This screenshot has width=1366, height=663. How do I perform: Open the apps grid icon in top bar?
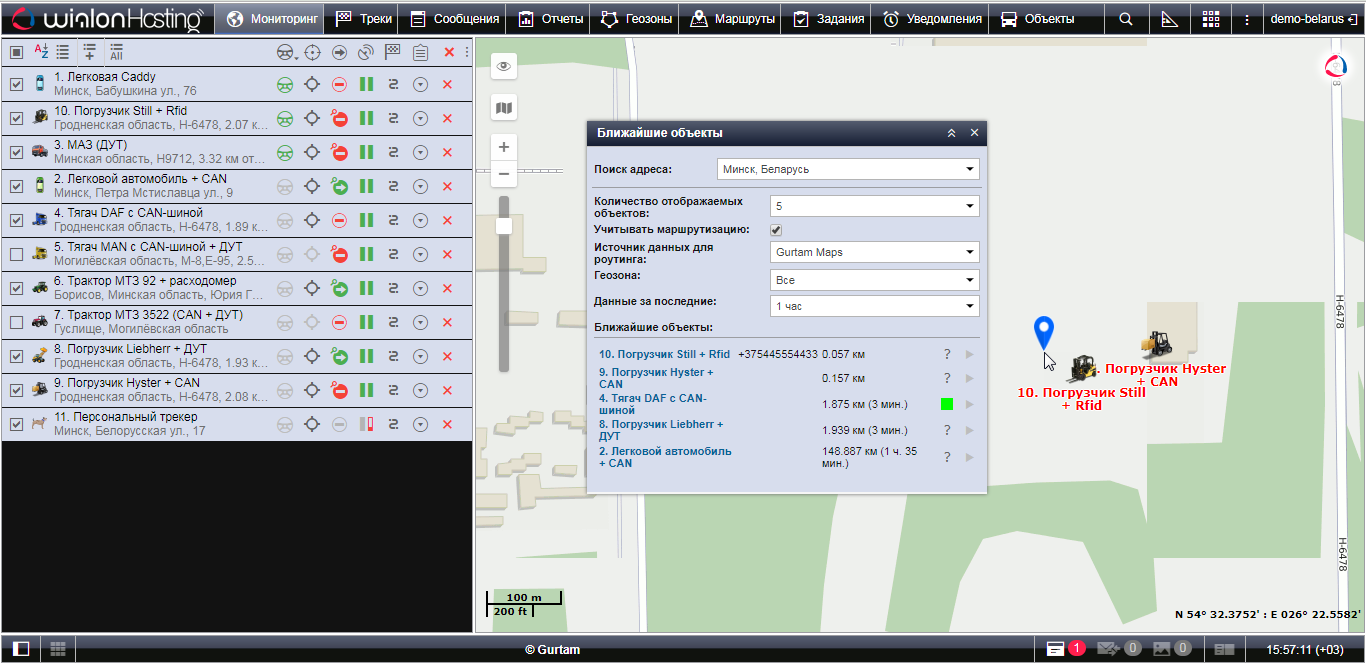tap(1211, 19)
